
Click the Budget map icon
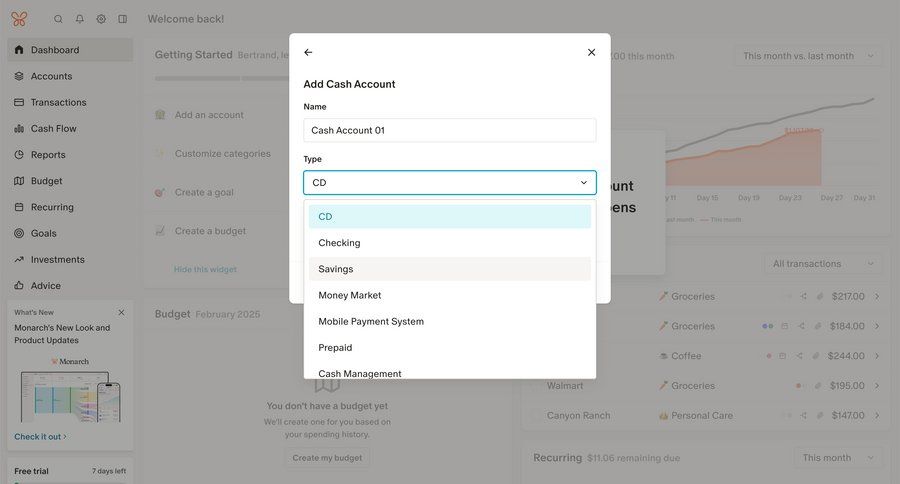(x=19, y=181)
